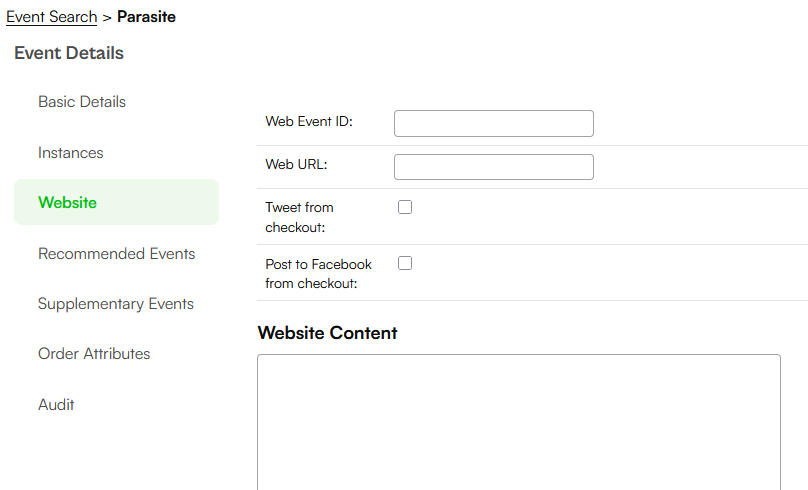Click the Web URL label

tap(296, 164)
